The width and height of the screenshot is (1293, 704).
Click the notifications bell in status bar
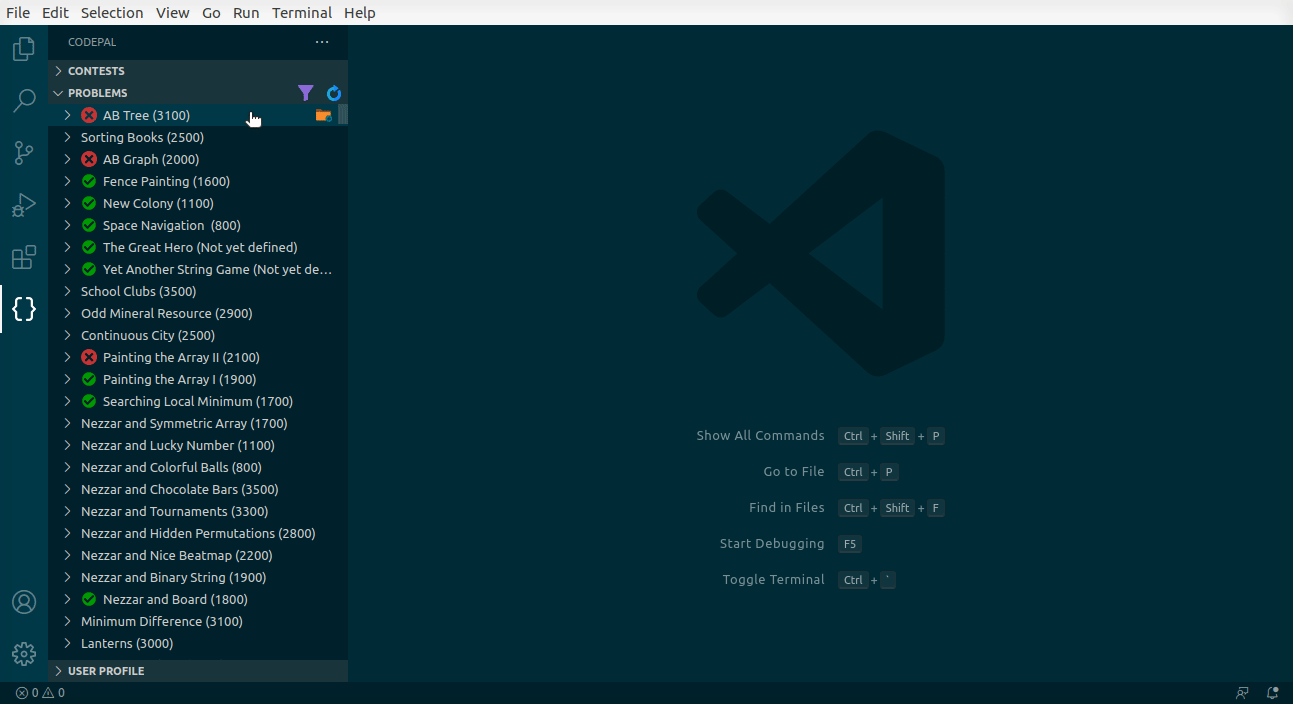pos(1272,692)
